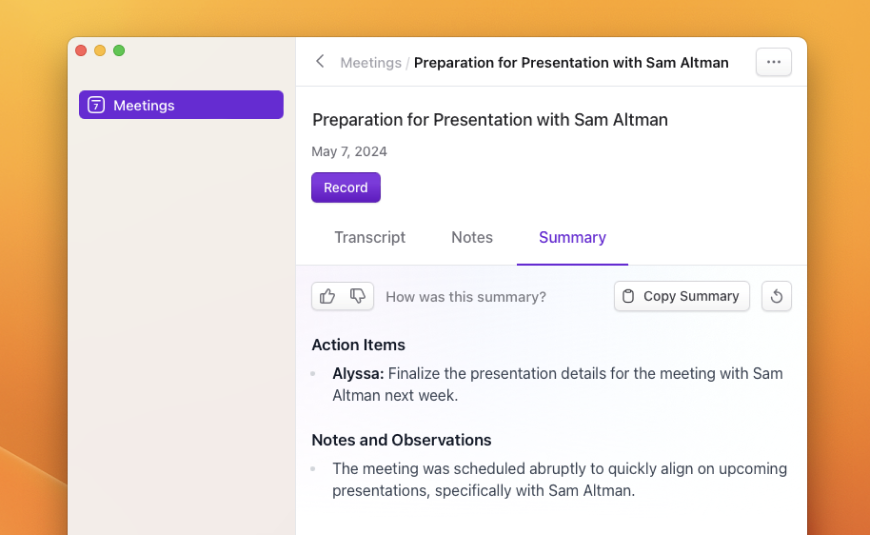Click the Copy Summary button

(681, 296)
